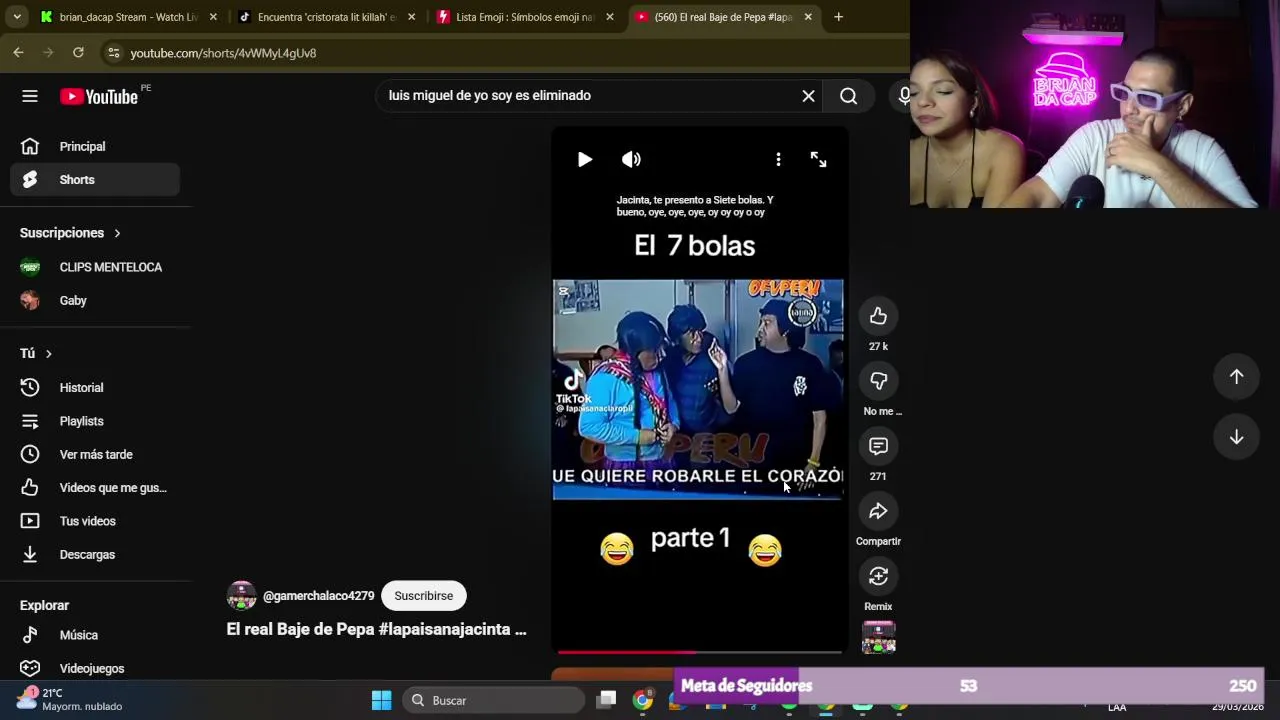Select the '(560) El real Baje de Pepa' tab
Viewport: 1280px width, 720px height.
724,17
